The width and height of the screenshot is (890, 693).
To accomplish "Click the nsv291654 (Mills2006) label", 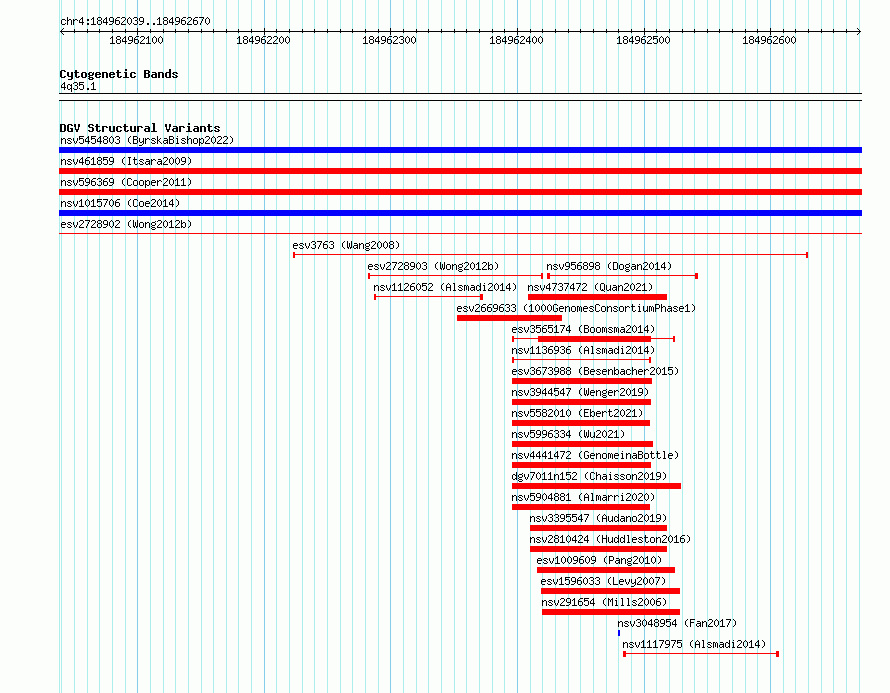I will coord(604,602).
